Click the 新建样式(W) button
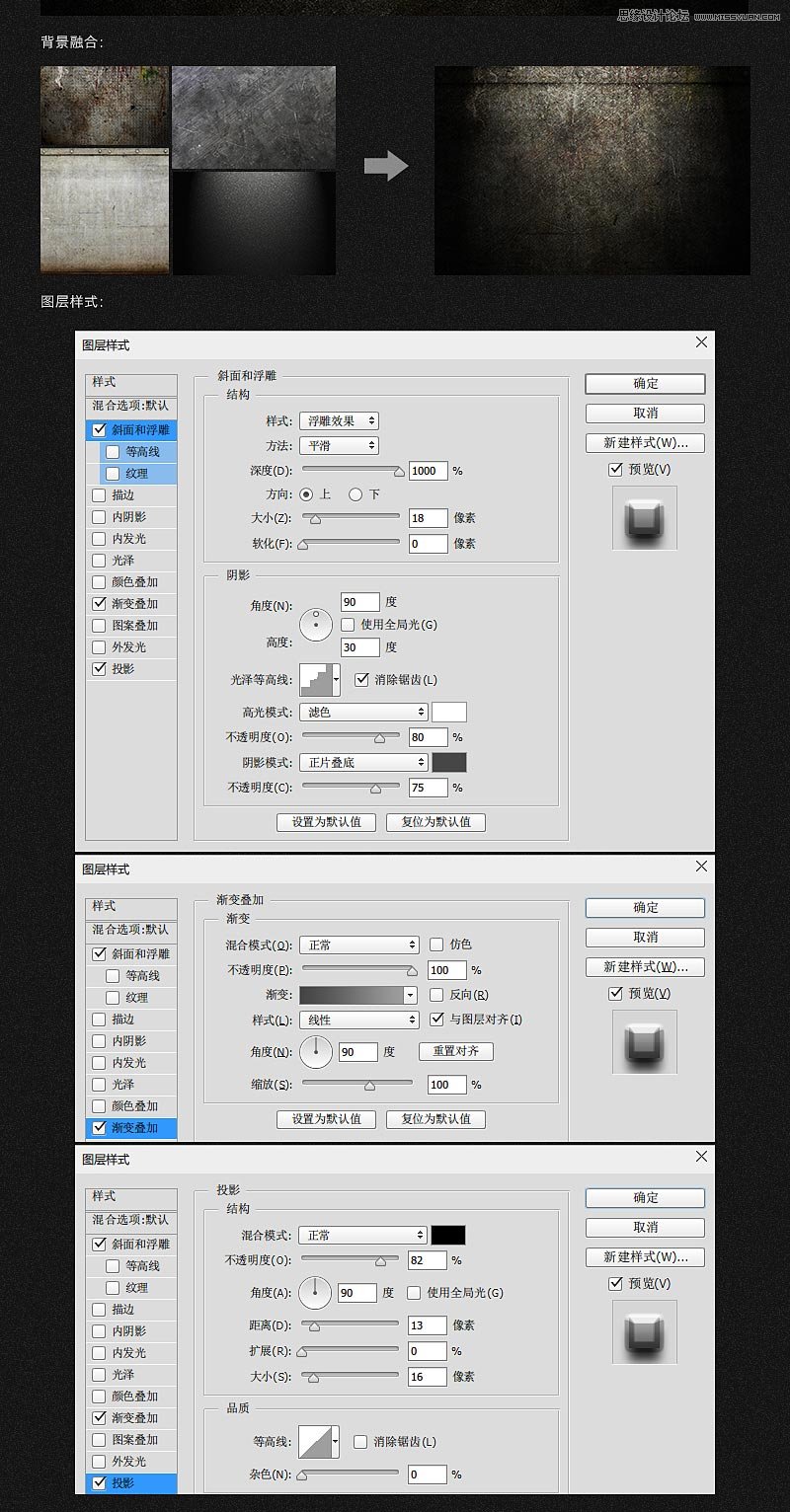790x1512 pixels. (x=644, y=443)
